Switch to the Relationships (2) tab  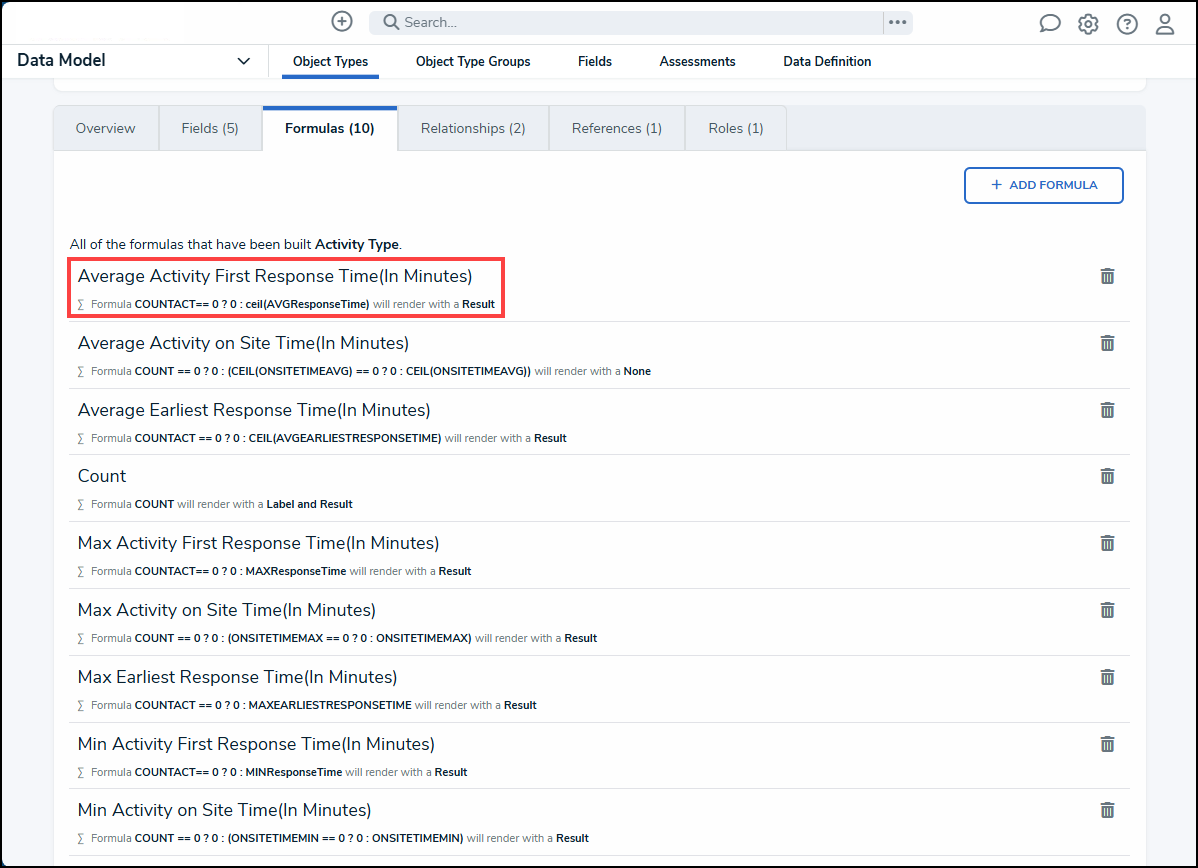click(473, 128)
